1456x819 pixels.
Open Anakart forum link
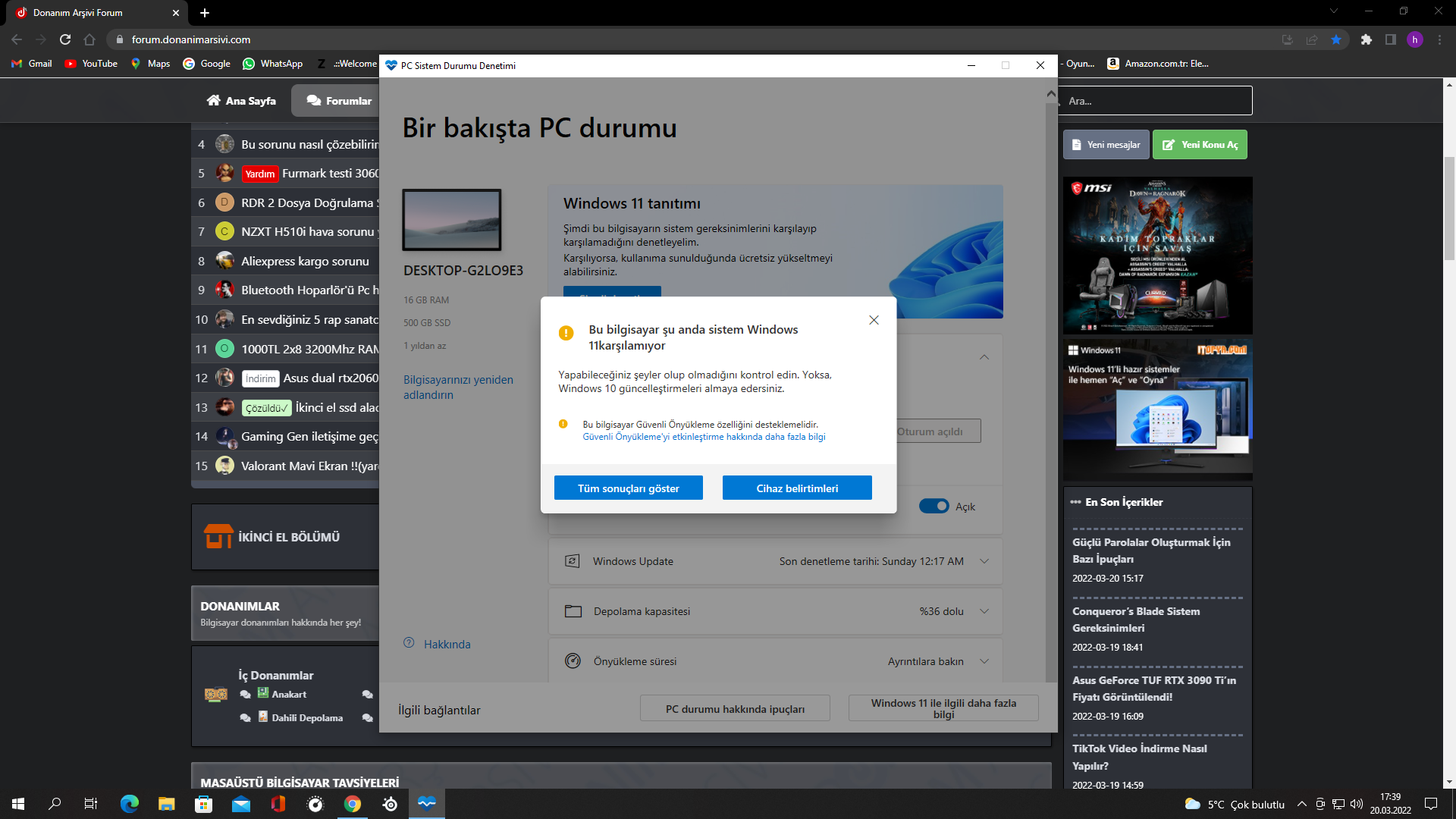289,694
